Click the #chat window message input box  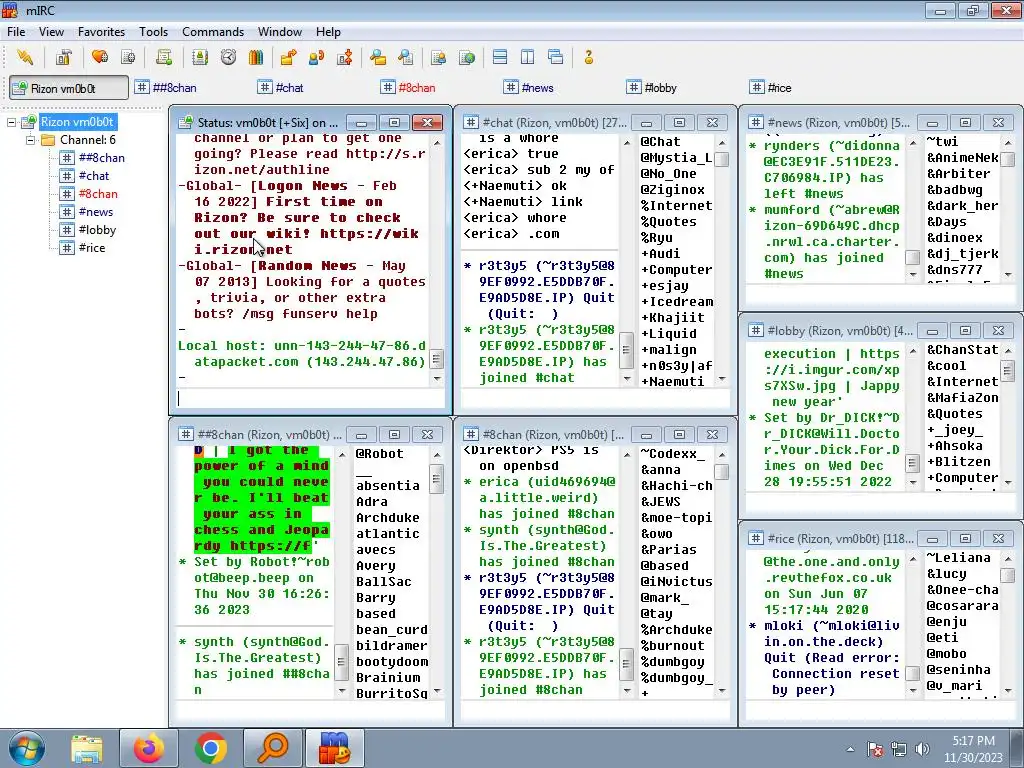click(595, 398)
